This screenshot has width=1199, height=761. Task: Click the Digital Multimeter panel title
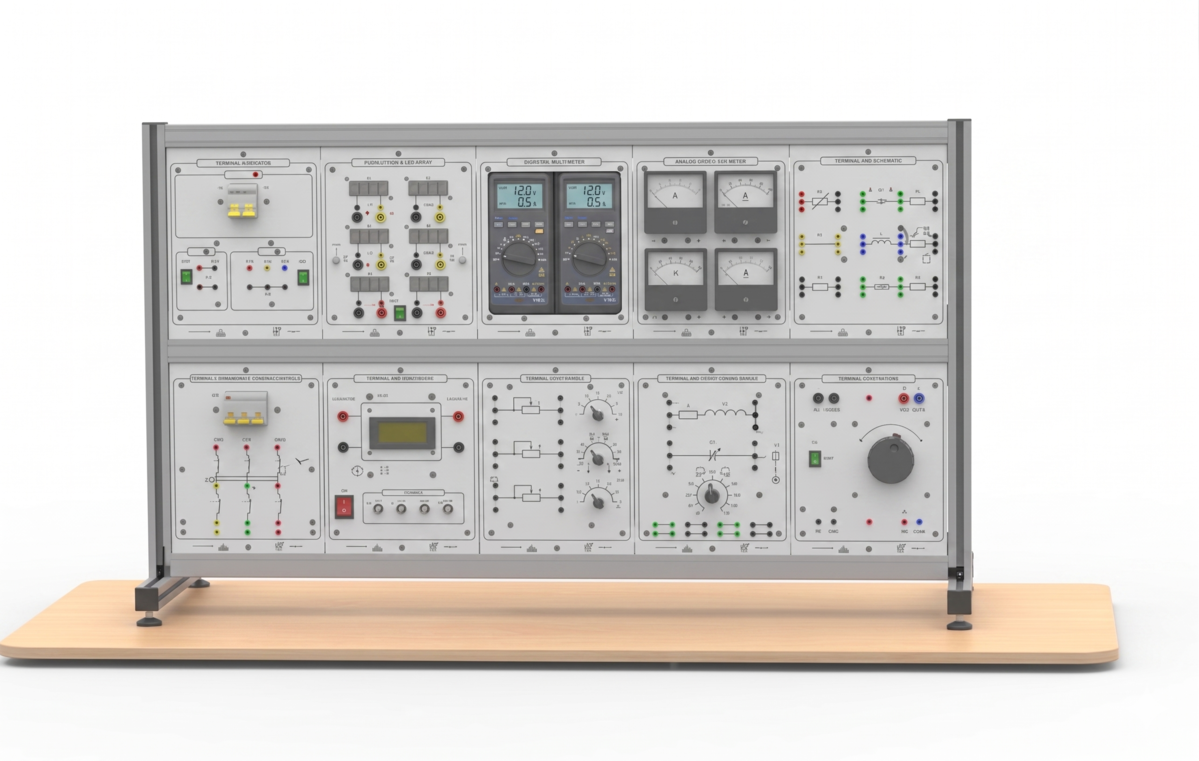(554, 161)
